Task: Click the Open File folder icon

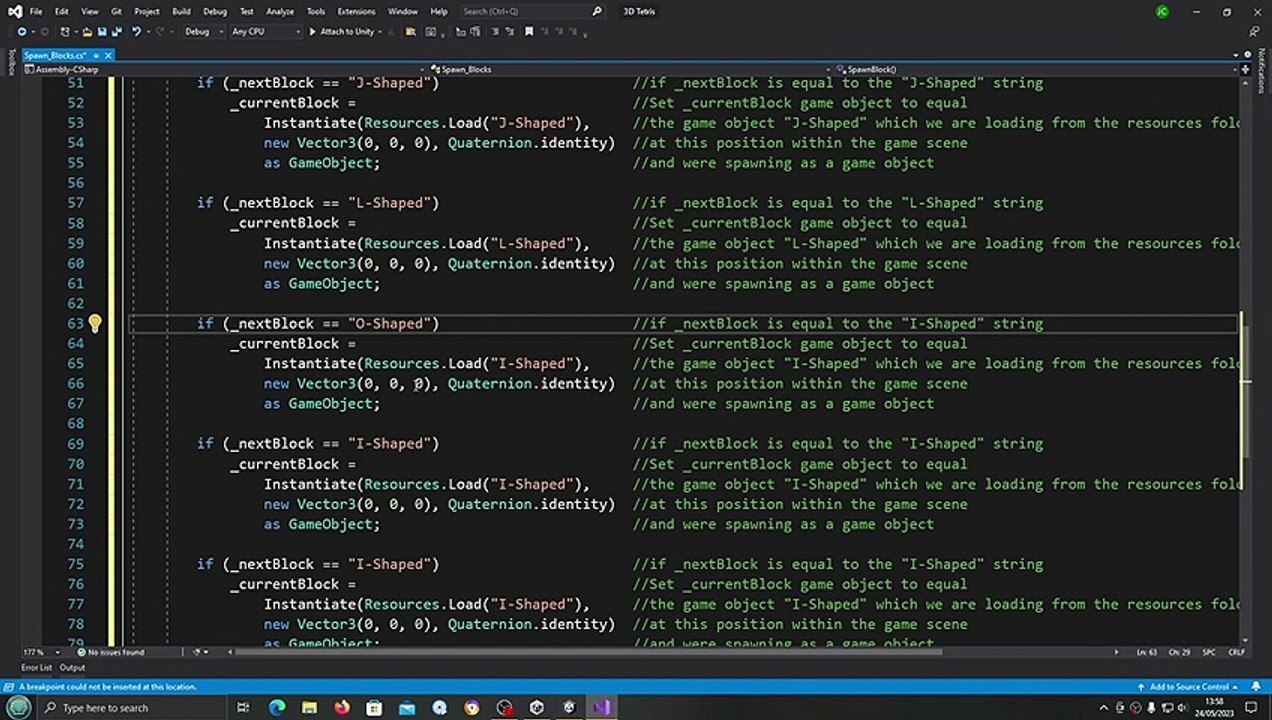Action: tap(87, 32)
